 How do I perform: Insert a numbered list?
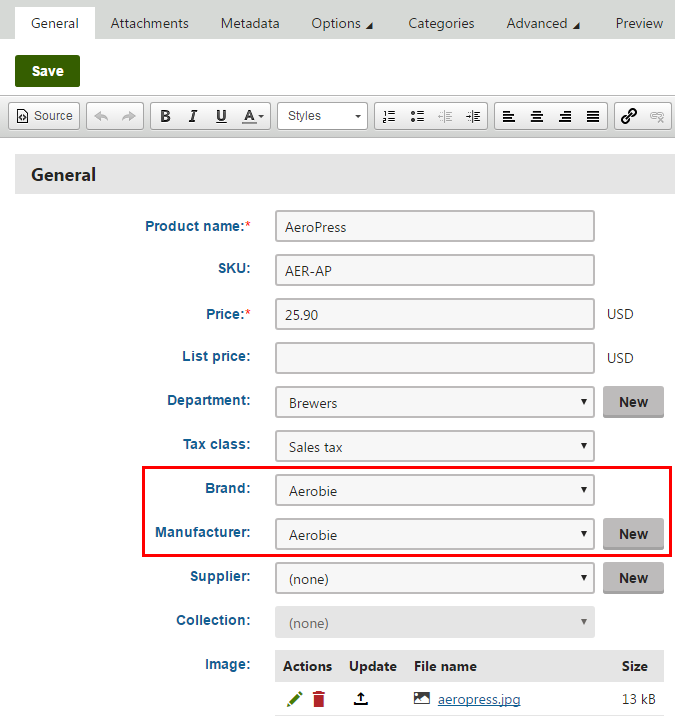[x=389, y=116]
